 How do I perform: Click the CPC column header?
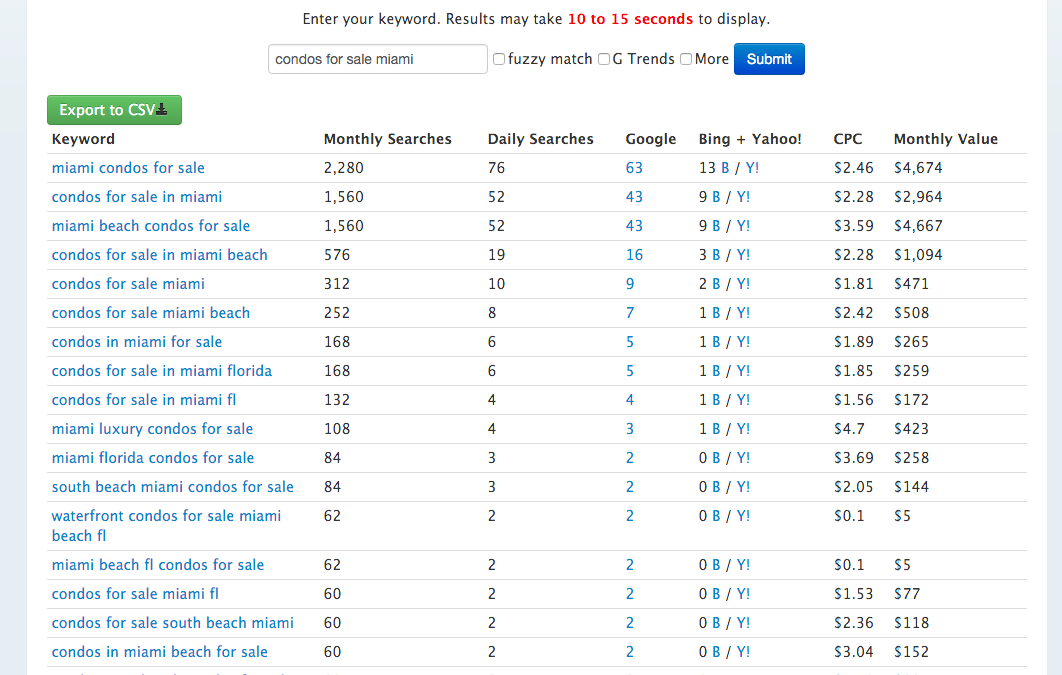point(848,139)
